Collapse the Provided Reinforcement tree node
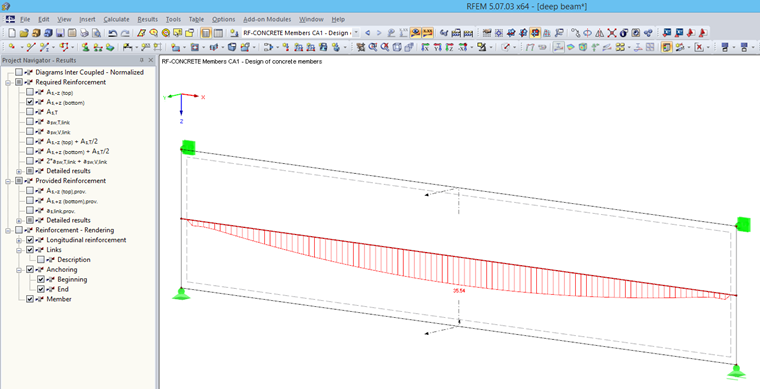 coord(8,181)
